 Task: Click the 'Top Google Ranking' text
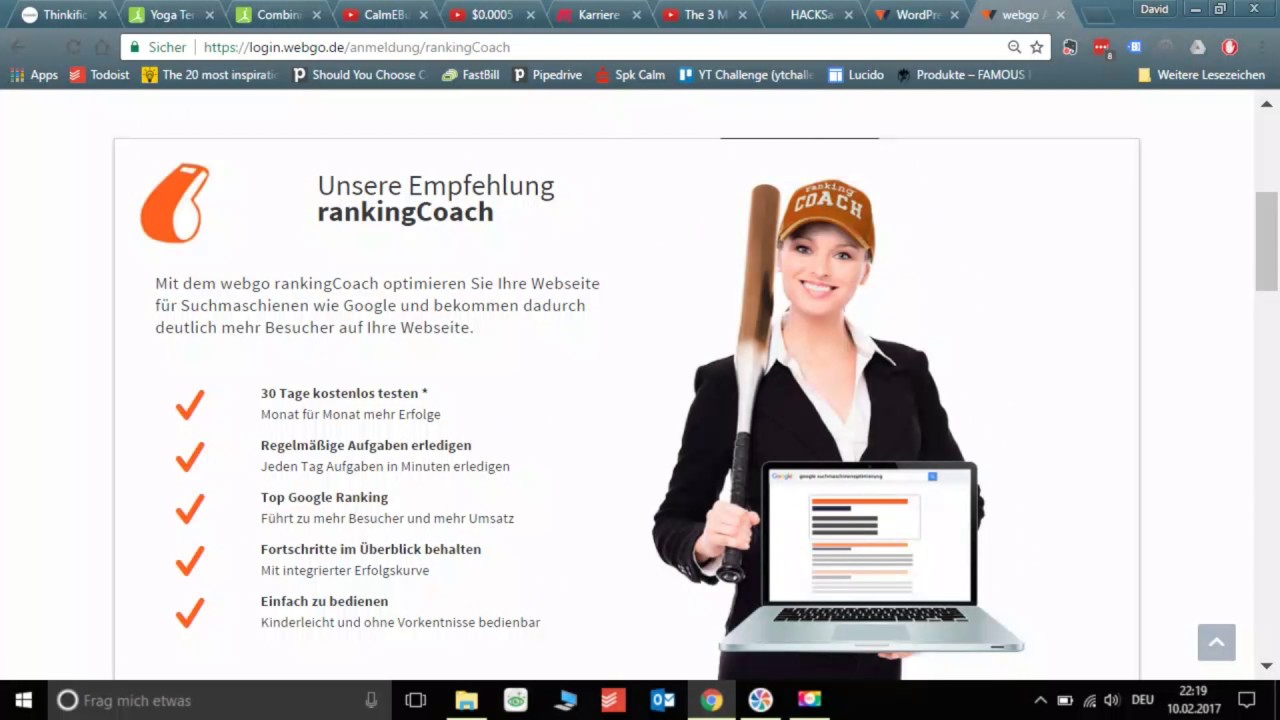324,497
